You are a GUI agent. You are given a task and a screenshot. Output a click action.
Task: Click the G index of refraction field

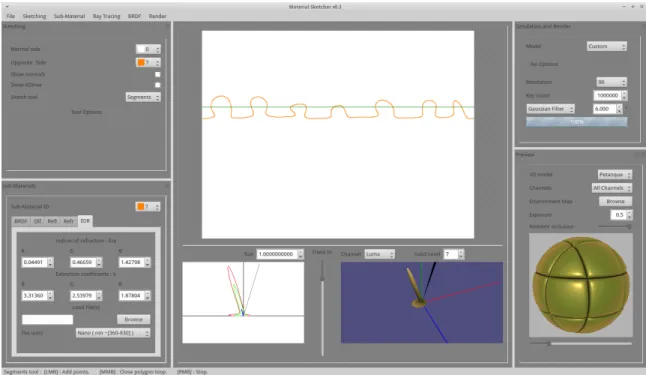point(83,262)
